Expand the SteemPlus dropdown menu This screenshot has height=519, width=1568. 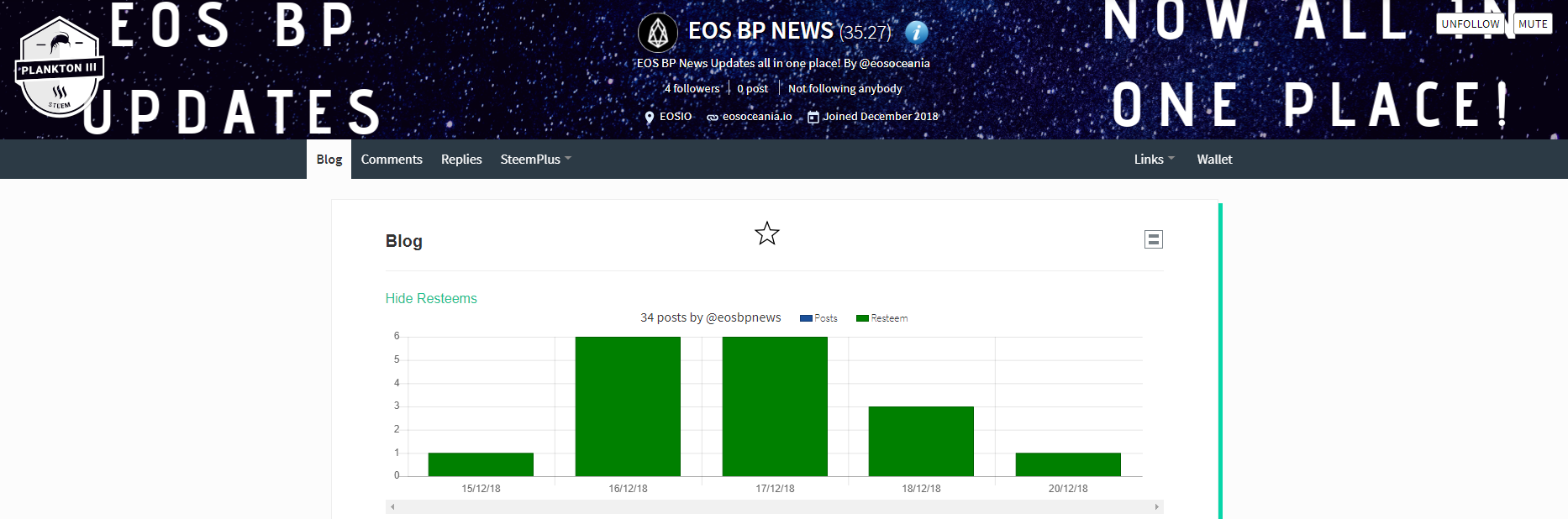point(535,160)
